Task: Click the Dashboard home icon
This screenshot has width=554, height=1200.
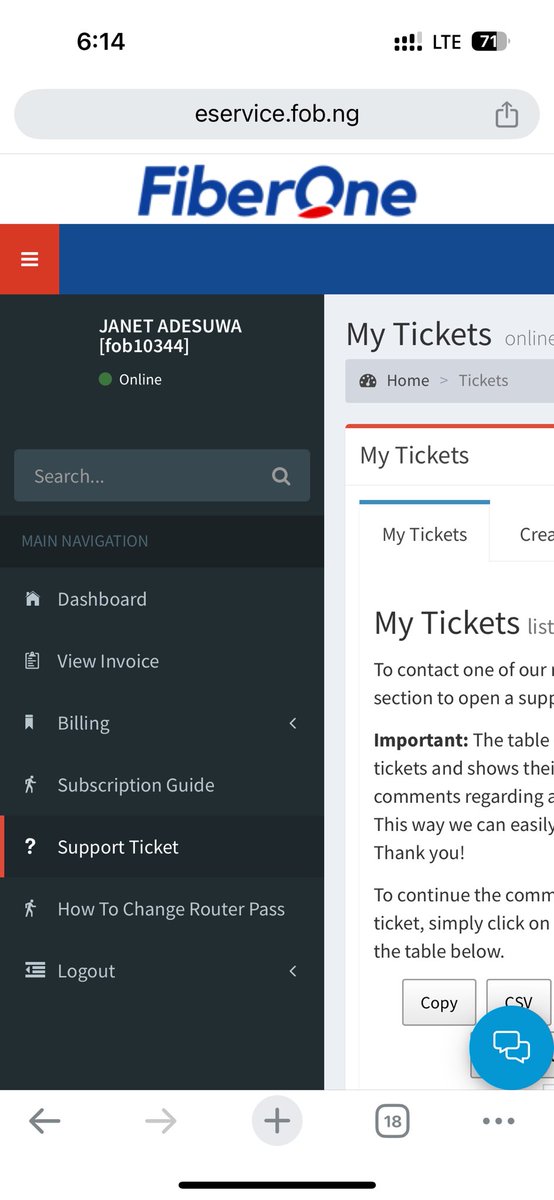Action: 32,599
